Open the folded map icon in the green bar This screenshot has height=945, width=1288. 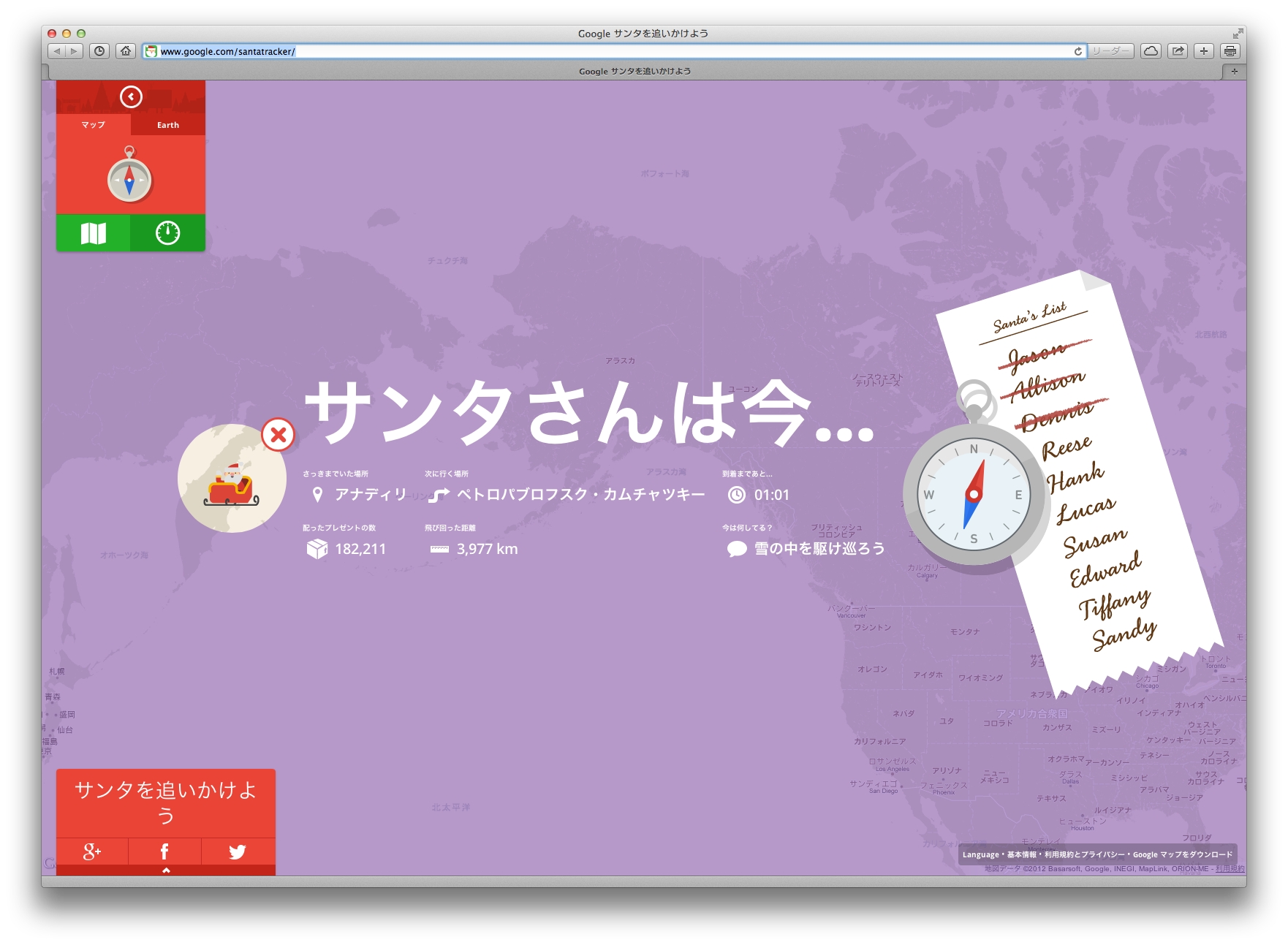point(94,233)
